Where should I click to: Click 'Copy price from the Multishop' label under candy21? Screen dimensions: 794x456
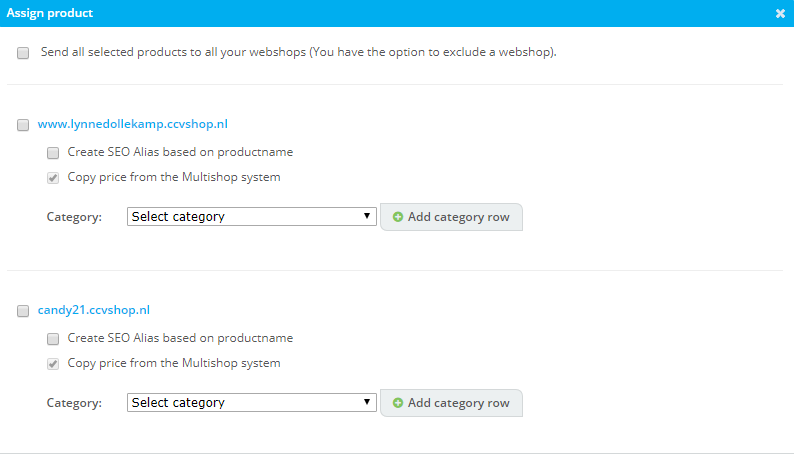tap(174, 363)
